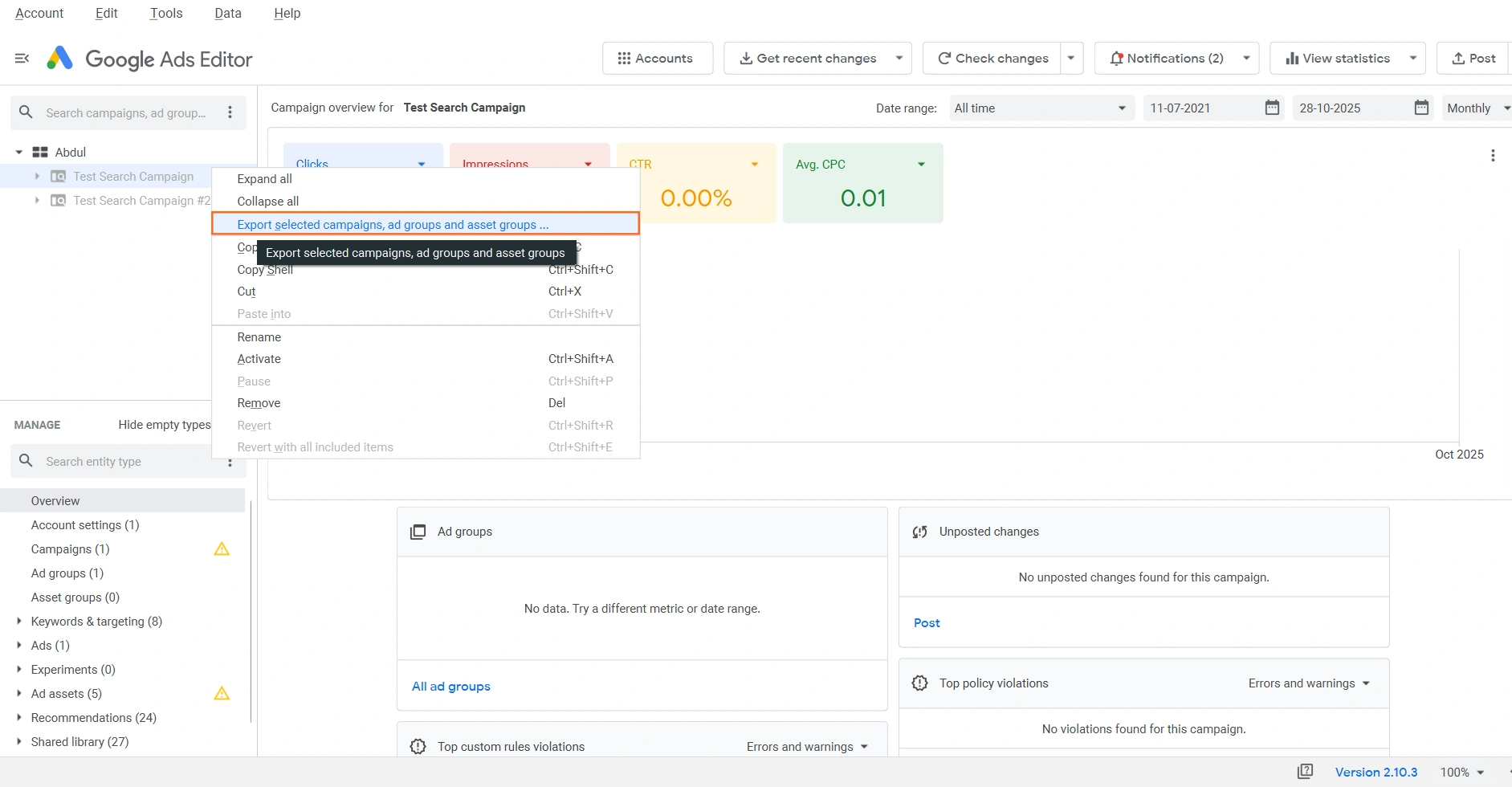The image size is (1512, 787).
Task: Click the Top custom rules violations icon
Action: (x=418, y=747)
